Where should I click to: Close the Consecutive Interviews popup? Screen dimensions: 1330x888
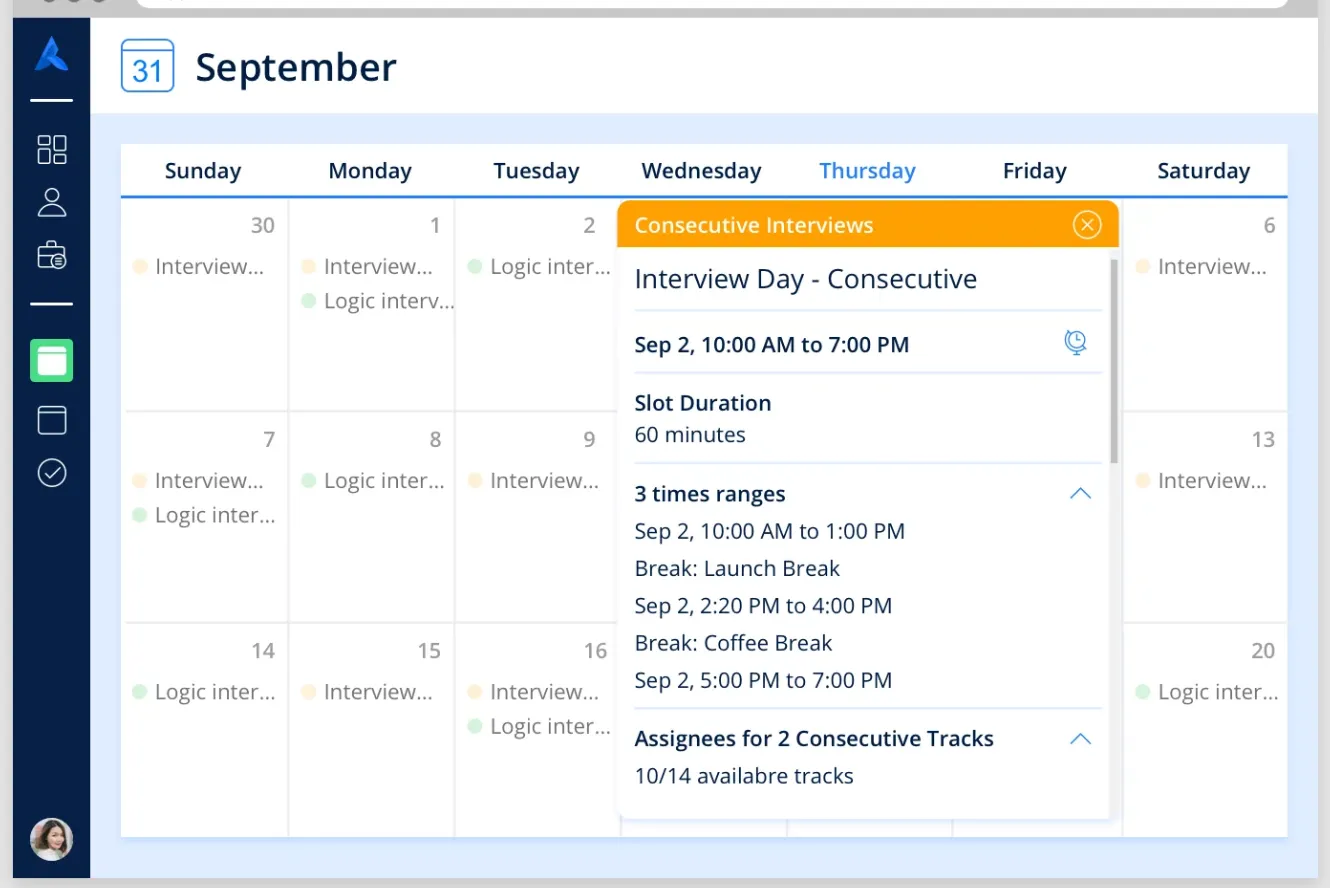(1086, 225)
